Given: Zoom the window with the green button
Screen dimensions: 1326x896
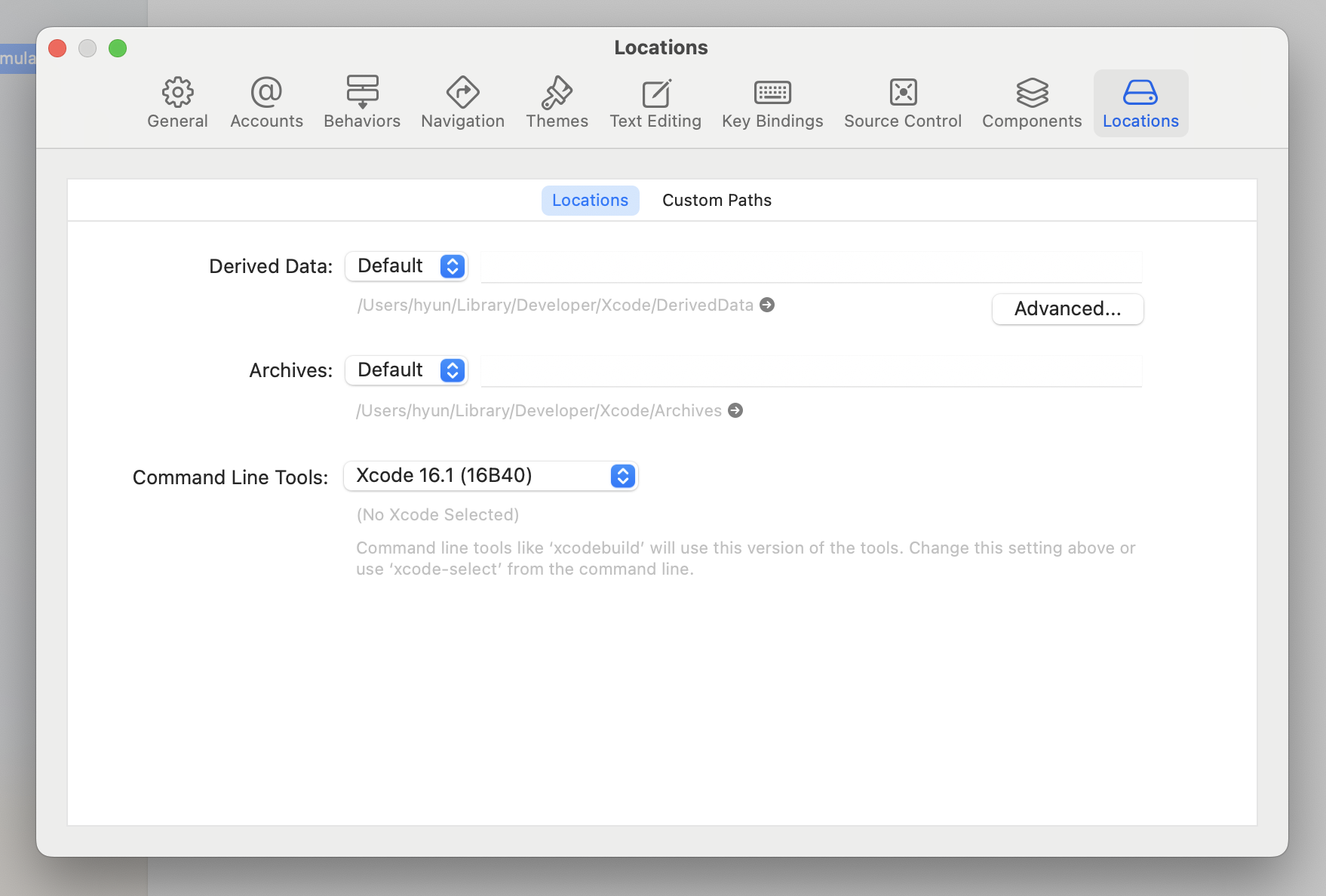Looking at the screenshot, I should 118,48.
